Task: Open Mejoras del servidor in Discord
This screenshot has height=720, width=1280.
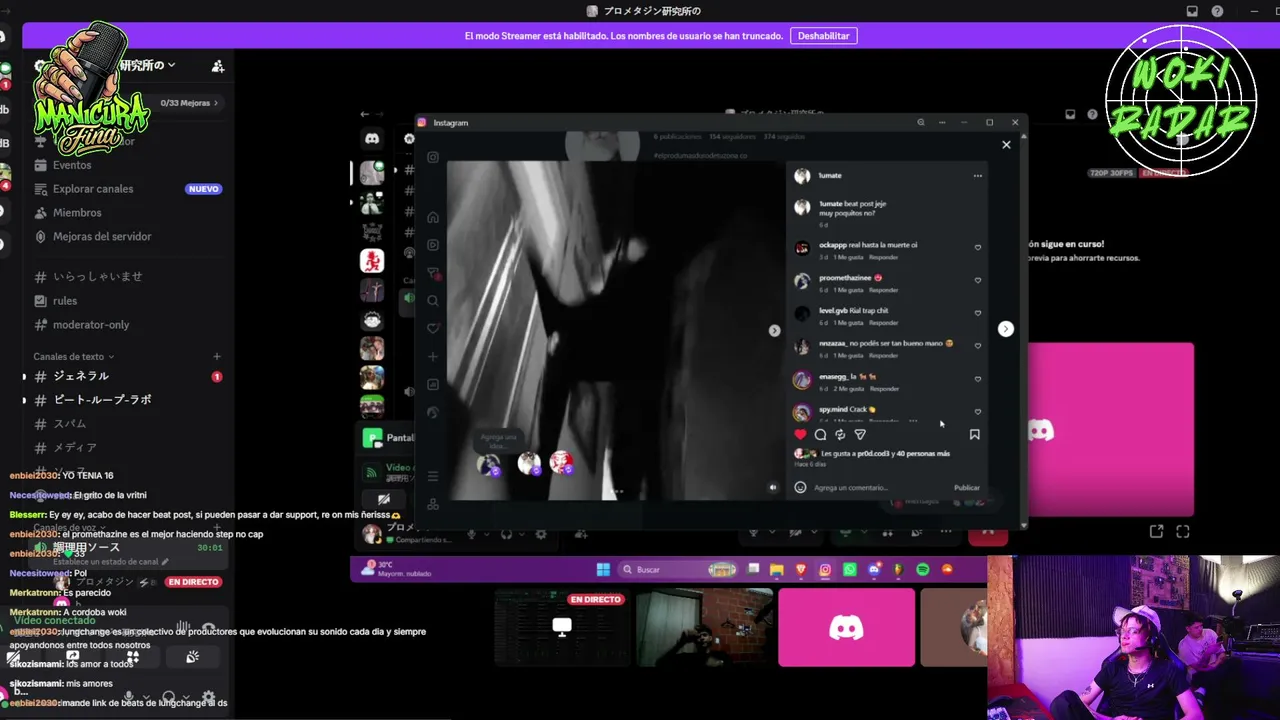Action: [x=102, y=237]
